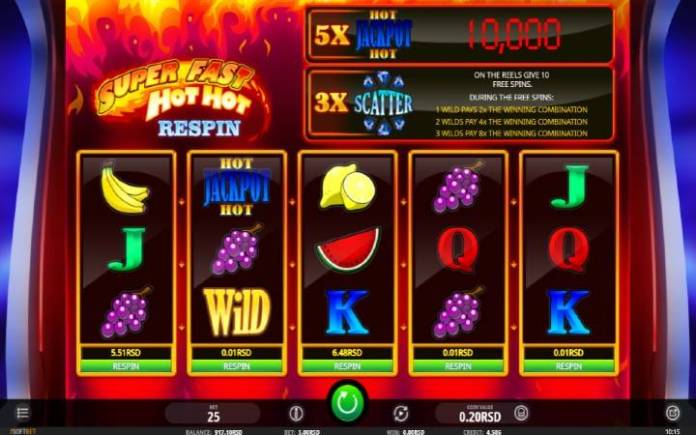Click the Respin button under second reel

[237, 366]
